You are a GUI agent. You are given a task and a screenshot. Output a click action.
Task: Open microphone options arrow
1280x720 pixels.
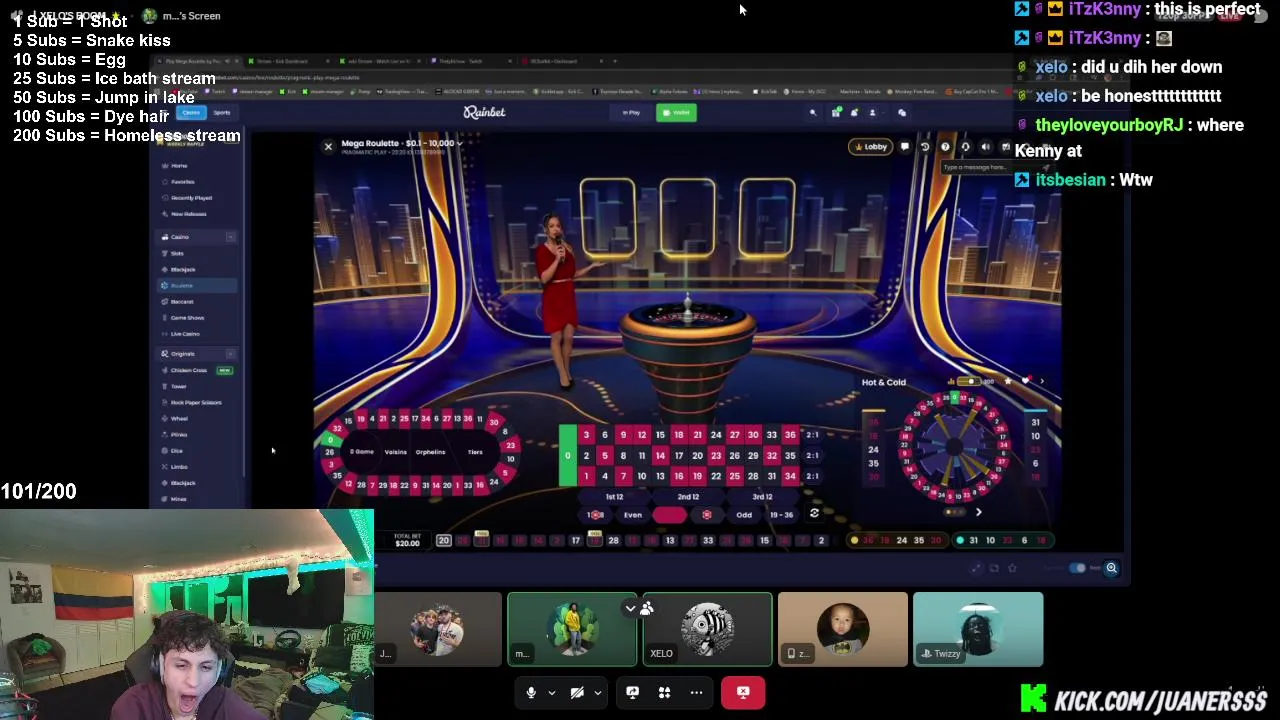551,693
